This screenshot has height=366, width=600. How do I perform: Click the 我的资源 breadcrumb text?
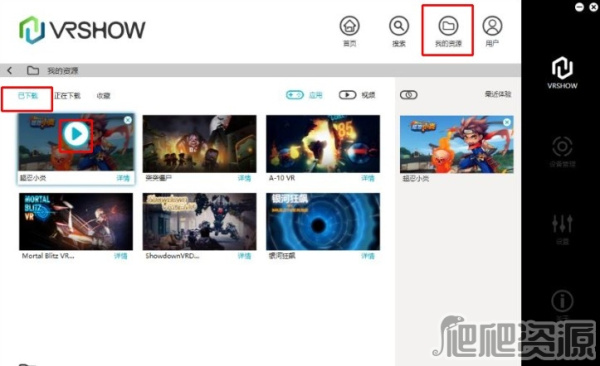pyautogui.click(x=63, y=71)
